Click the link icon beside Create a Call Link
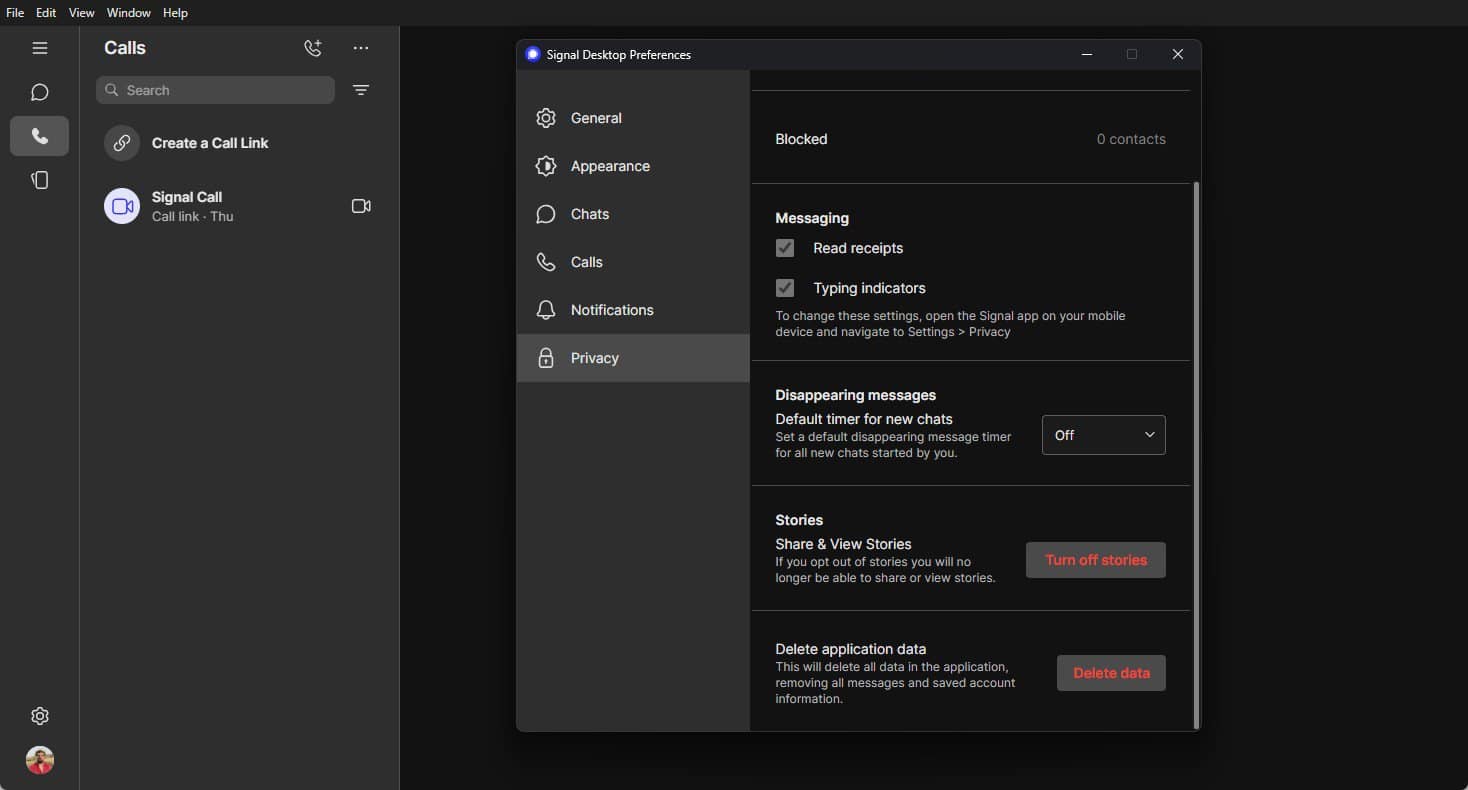Image resolution: width=1468 pixels, height=790 pixels. pos(122,143)
